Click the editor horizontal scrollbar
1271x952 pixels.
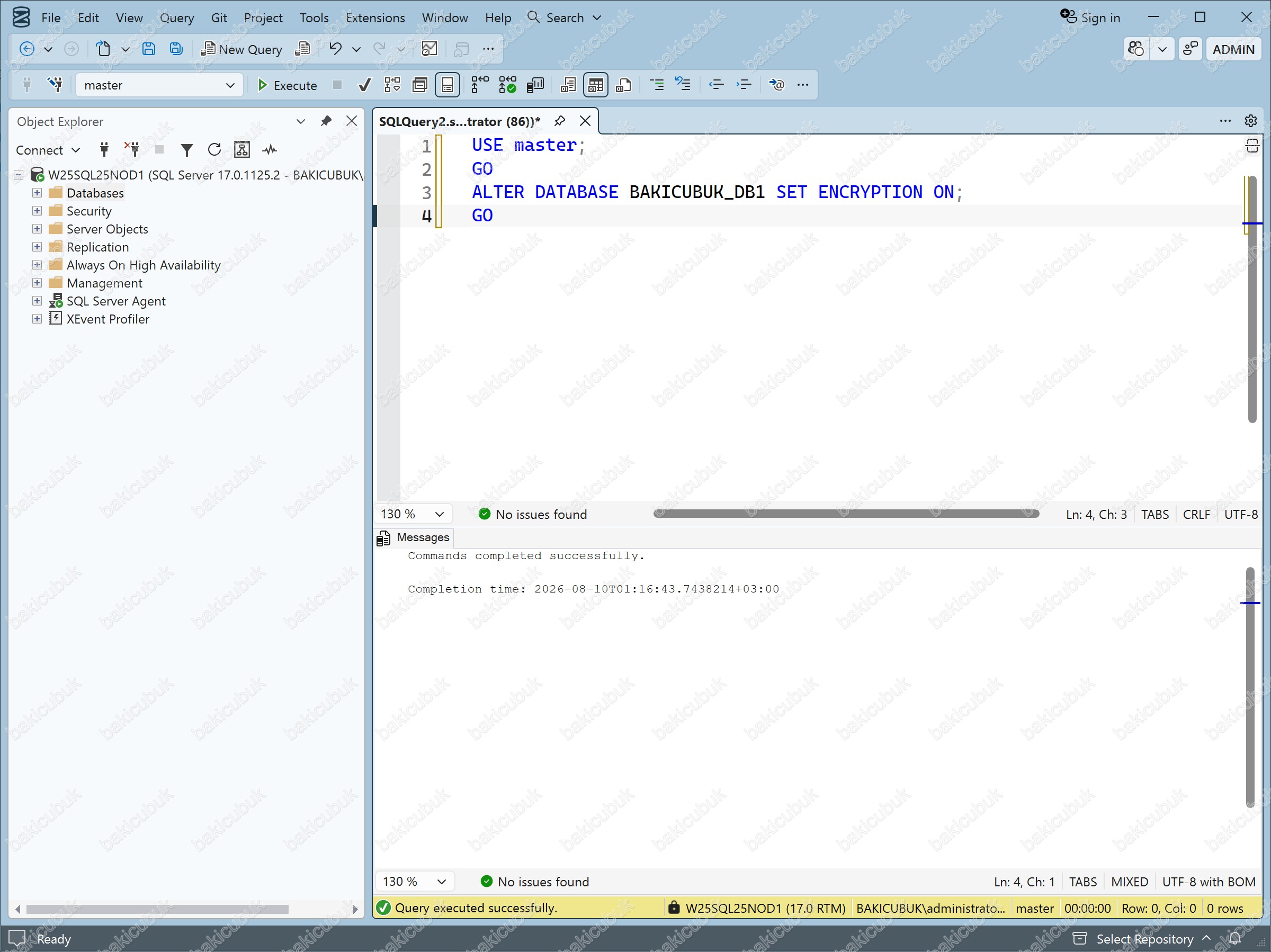pos(846,514)
